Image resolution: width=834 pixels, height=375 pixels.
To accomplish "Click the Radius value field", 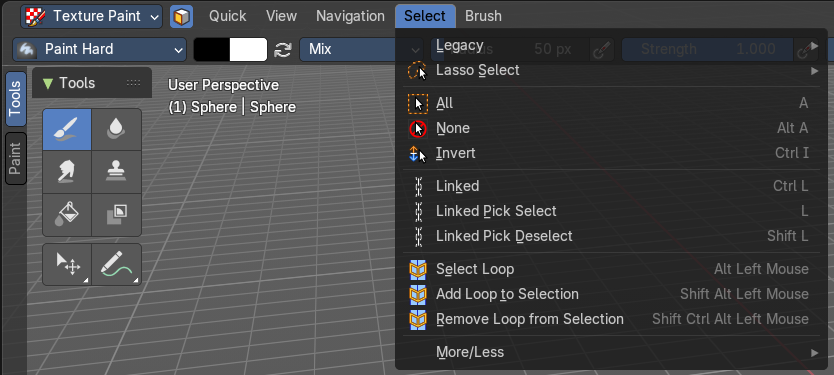I will coord(511,49).
